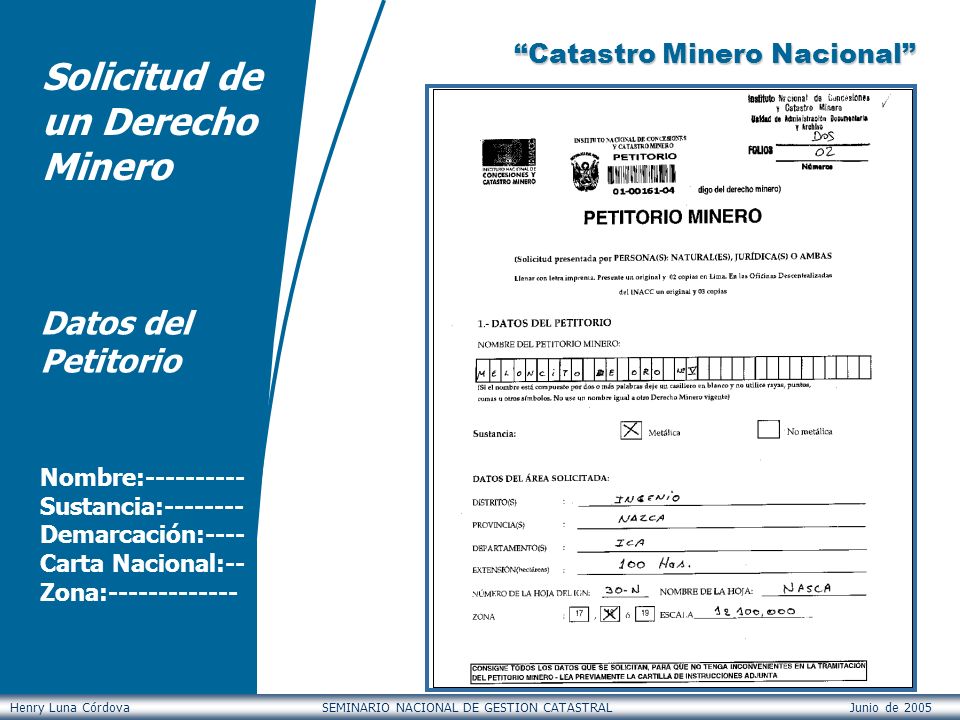Click the scanned Petitorio Minero form image

pyautogui.click(x=671, y=389)
